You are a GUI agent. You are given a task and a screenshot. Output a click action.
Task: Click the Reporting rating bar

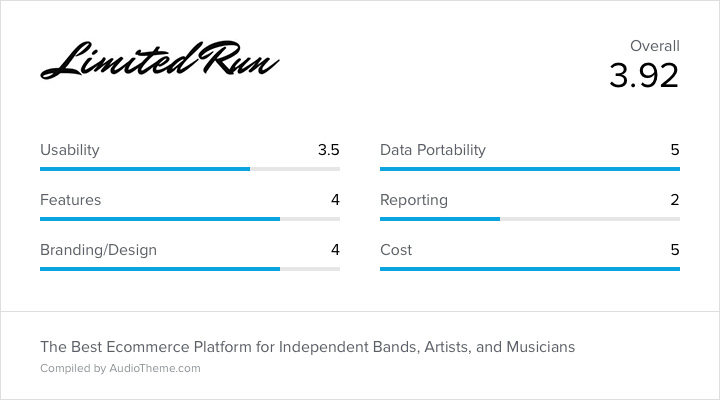tap(530, 219)
